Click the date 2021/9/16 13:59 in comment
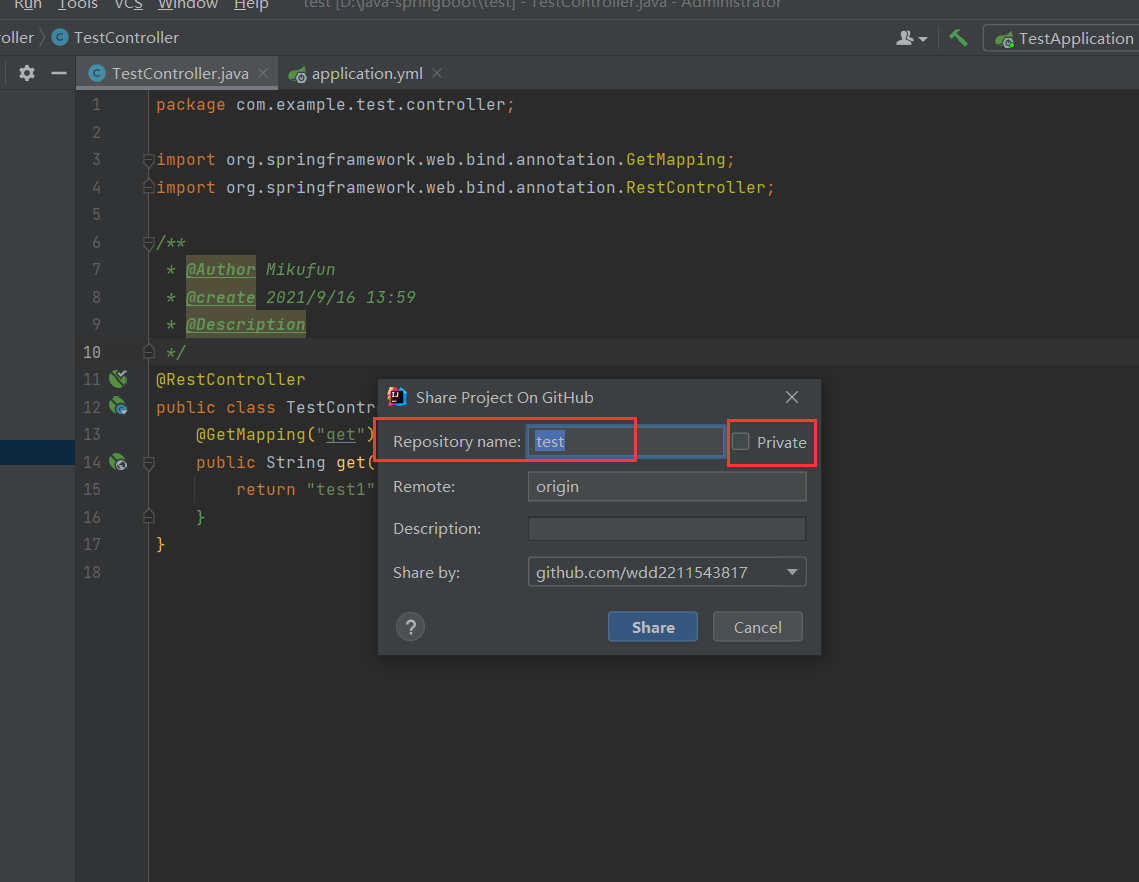This screenshot has width=1139, height=882. (341, 297)
